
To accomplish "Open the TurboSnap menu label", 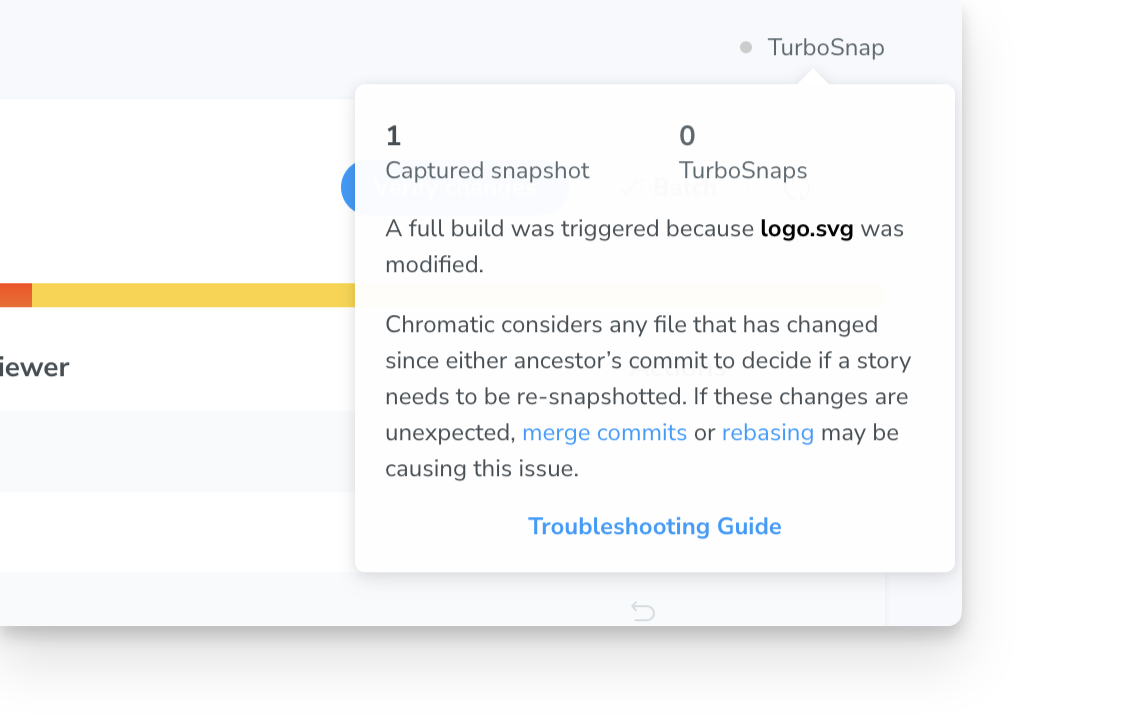I will point(826,47).
